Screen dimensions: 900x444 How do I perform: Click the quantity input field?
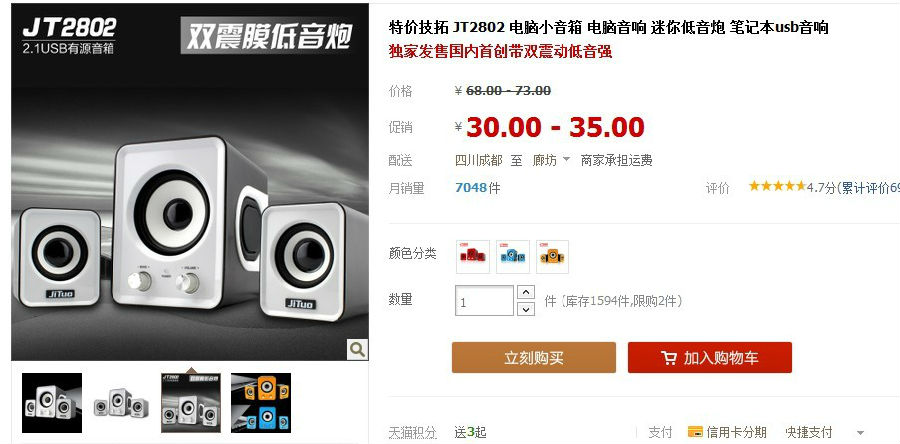pos(484,301)
